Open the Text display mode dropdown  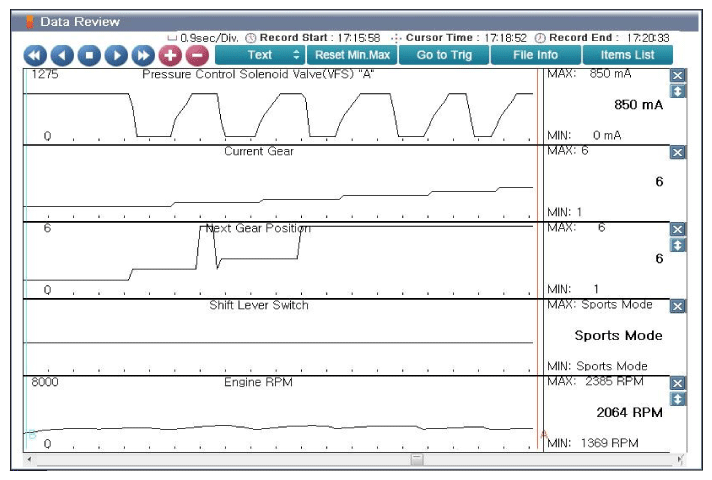coord(260,55)
